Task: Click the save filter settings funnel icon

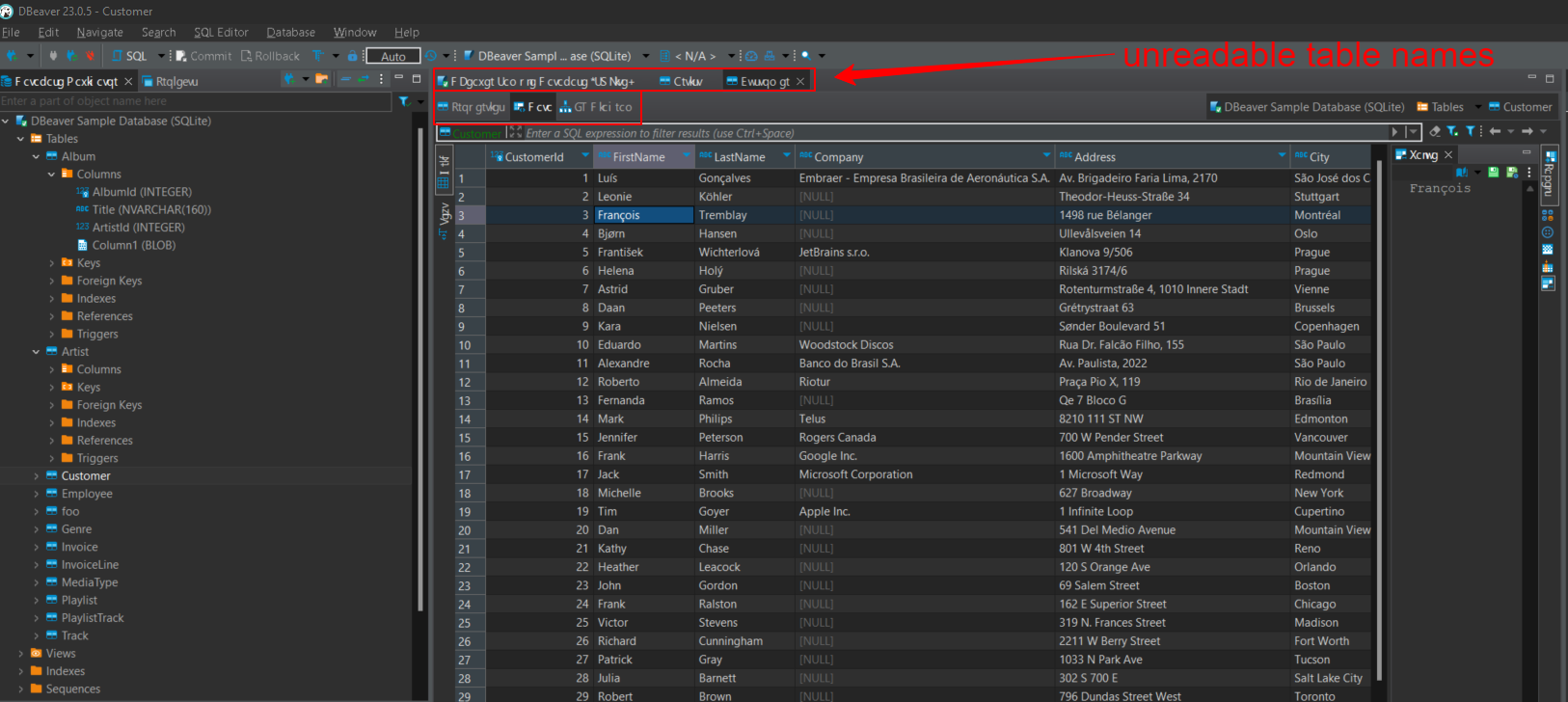Action: pos(1452,131)
